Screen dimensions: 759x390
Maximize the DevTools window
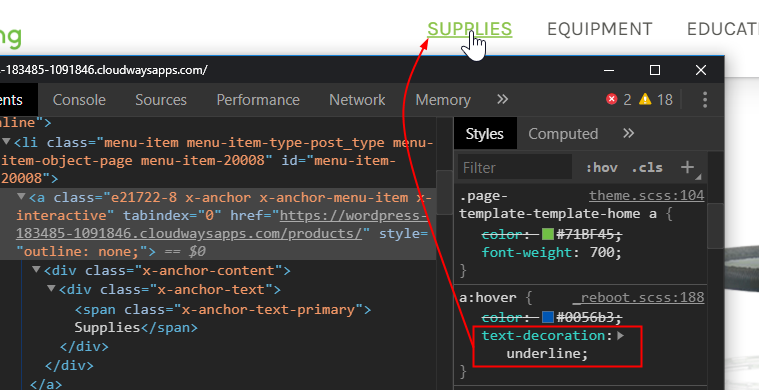coord(655,70)
